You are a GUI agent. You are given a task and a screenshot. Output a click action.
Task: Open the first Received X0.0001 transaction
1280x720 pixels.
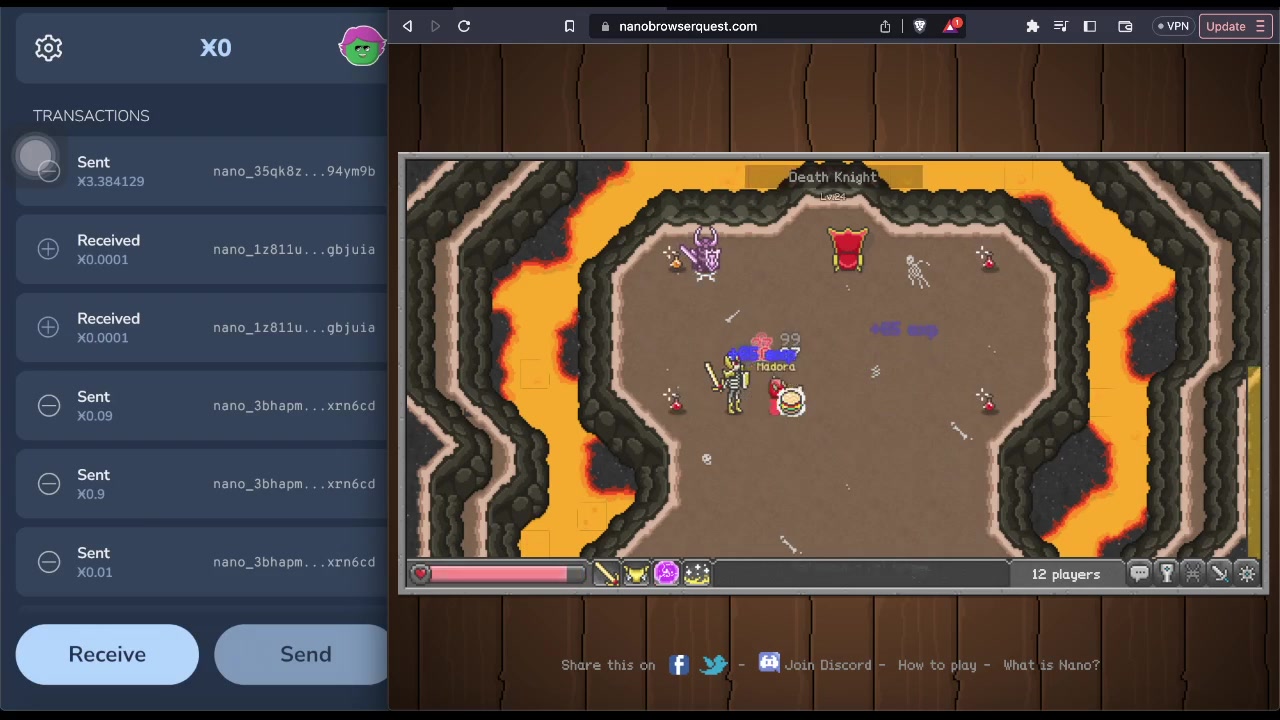coord(202,249)
